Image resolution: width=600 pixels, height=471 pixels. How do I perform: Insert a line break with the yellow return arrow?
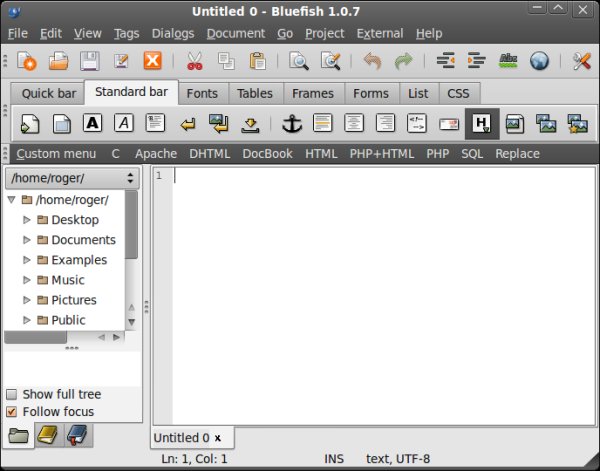point(188,124)
